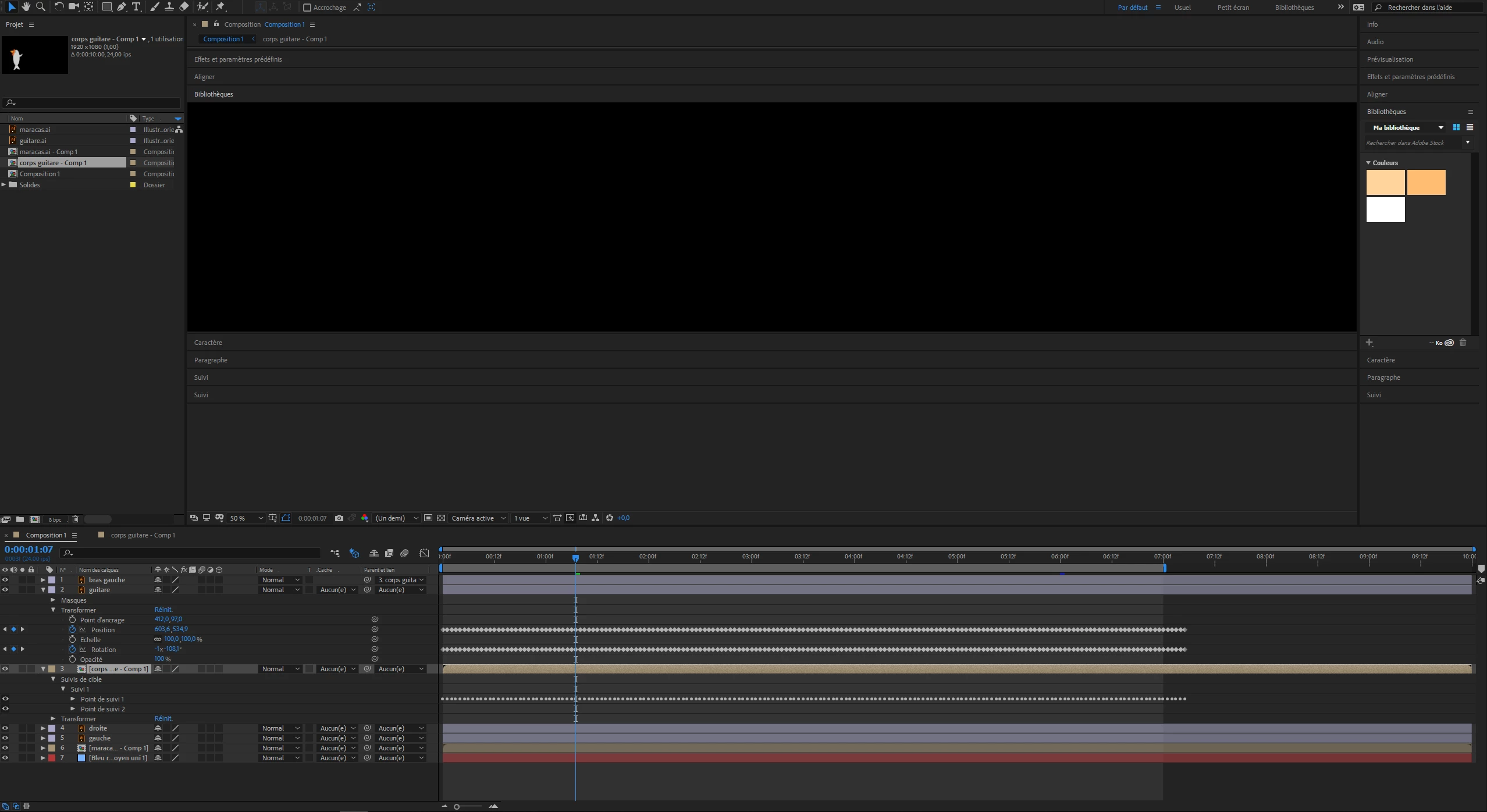Click Réinit. next to guitare Transformer
The width and height of the screenshot is (1487, 812).
(163, 610)
